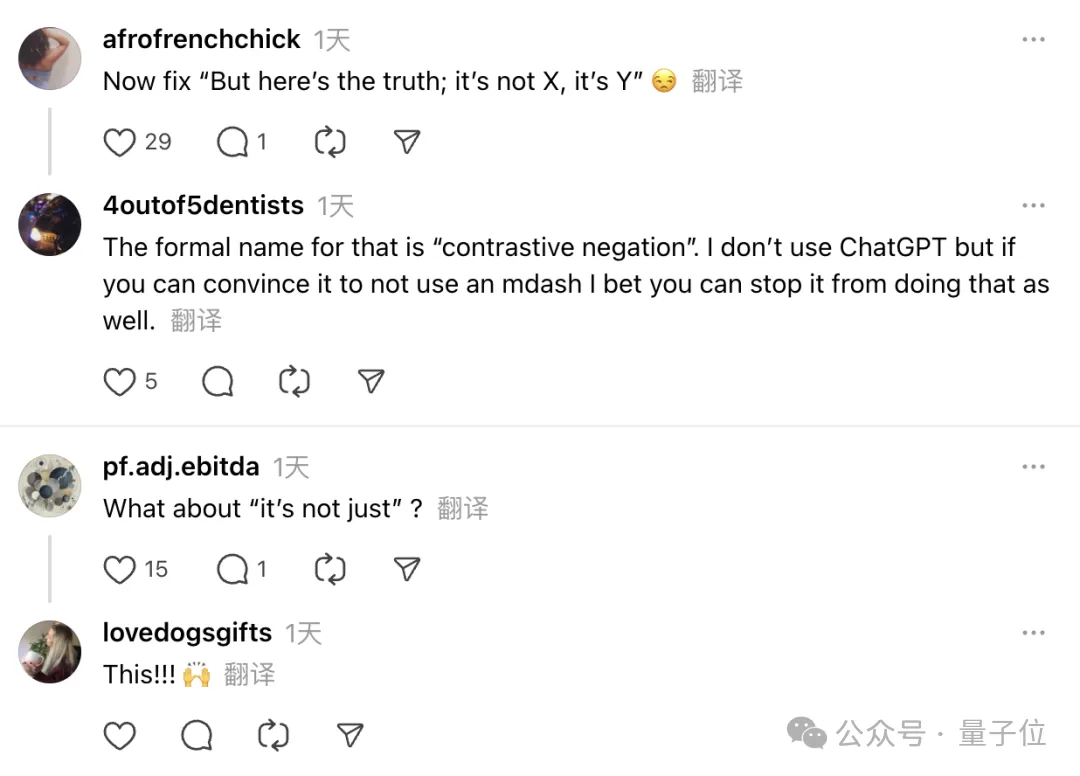Translate 4outof5dentists' comment via 翻译 link
Viewport: 1080px width, 776px height.
click(195, 321)
